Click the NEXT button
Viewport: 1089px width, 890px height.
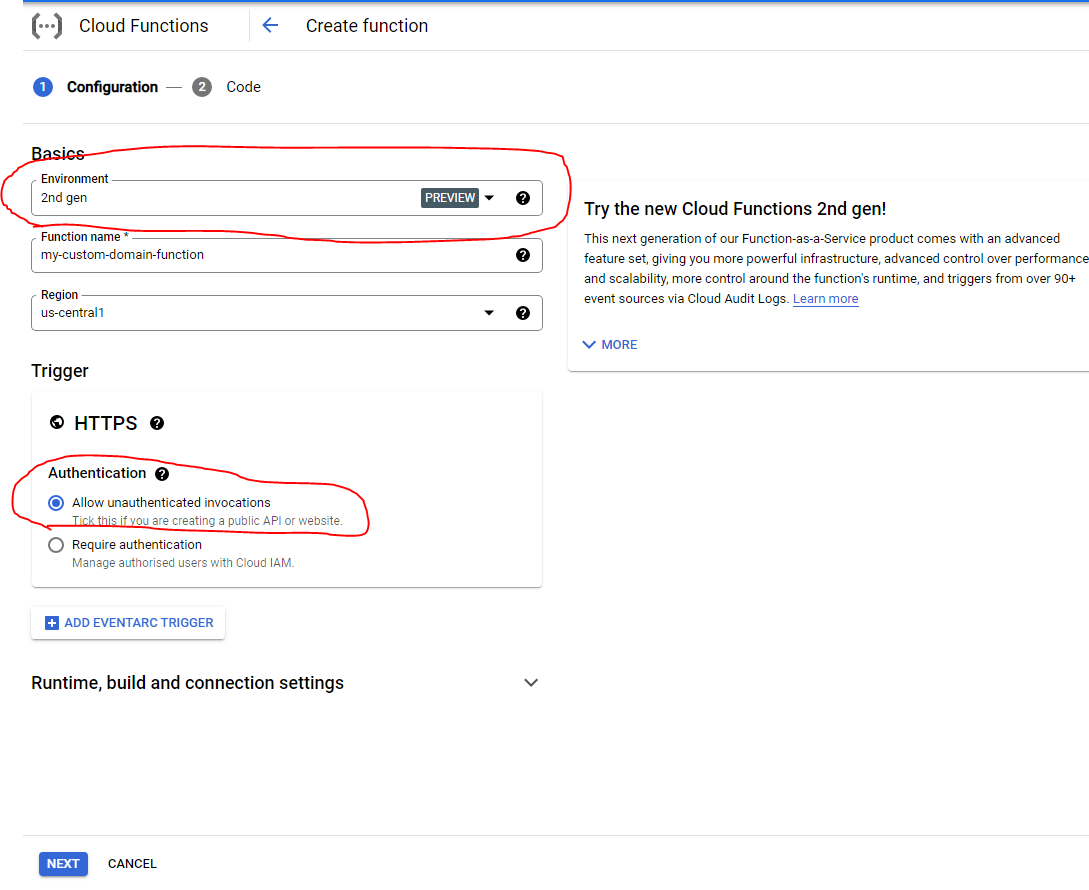[63, 864]
